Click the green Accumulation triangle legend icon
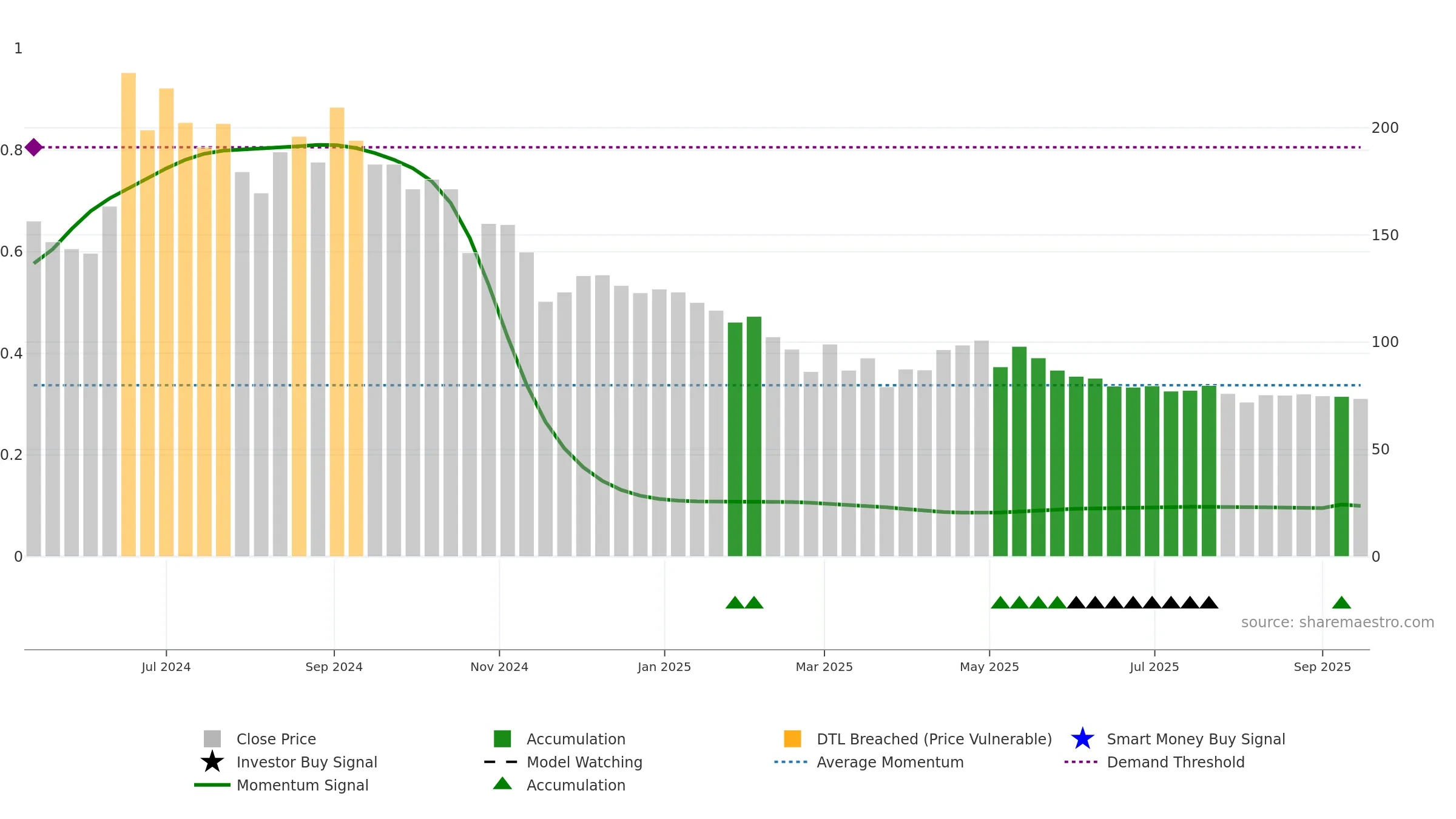1456x819 pixels. [502, 784]
